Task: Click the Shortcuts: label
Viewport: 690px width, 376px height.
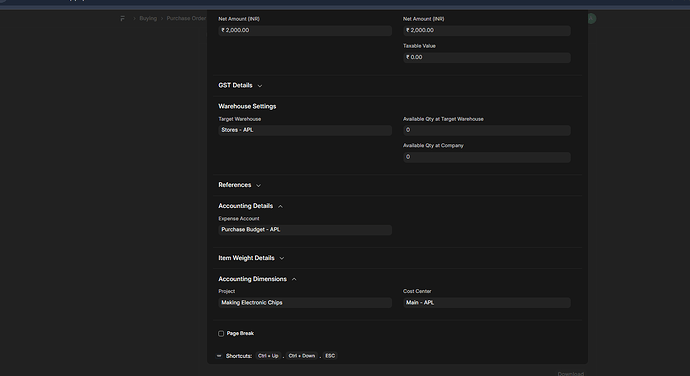Action: [239, 356]
